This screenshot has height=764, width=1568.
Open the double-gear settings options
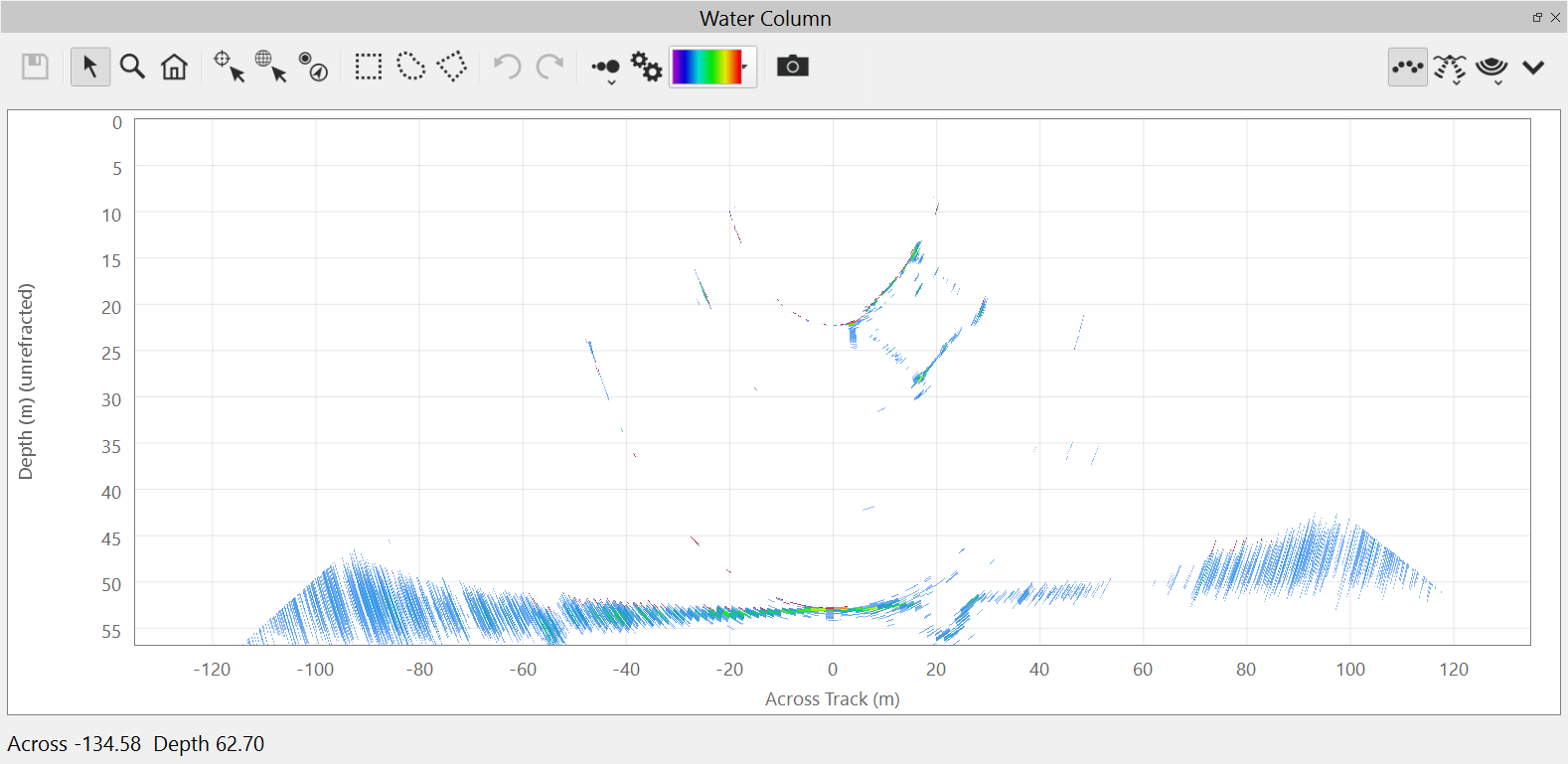pos(647,67)
